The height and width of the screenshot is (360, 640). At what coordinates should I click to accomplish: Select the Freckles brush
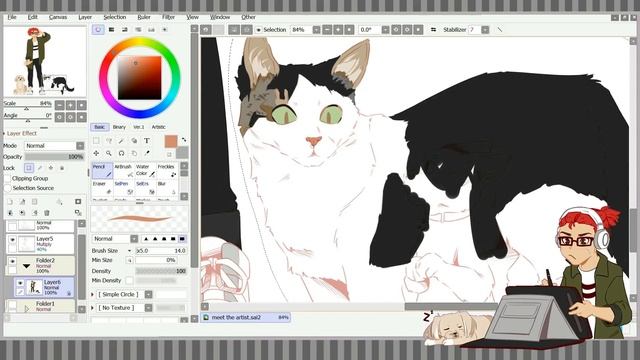tap(167, 171)
